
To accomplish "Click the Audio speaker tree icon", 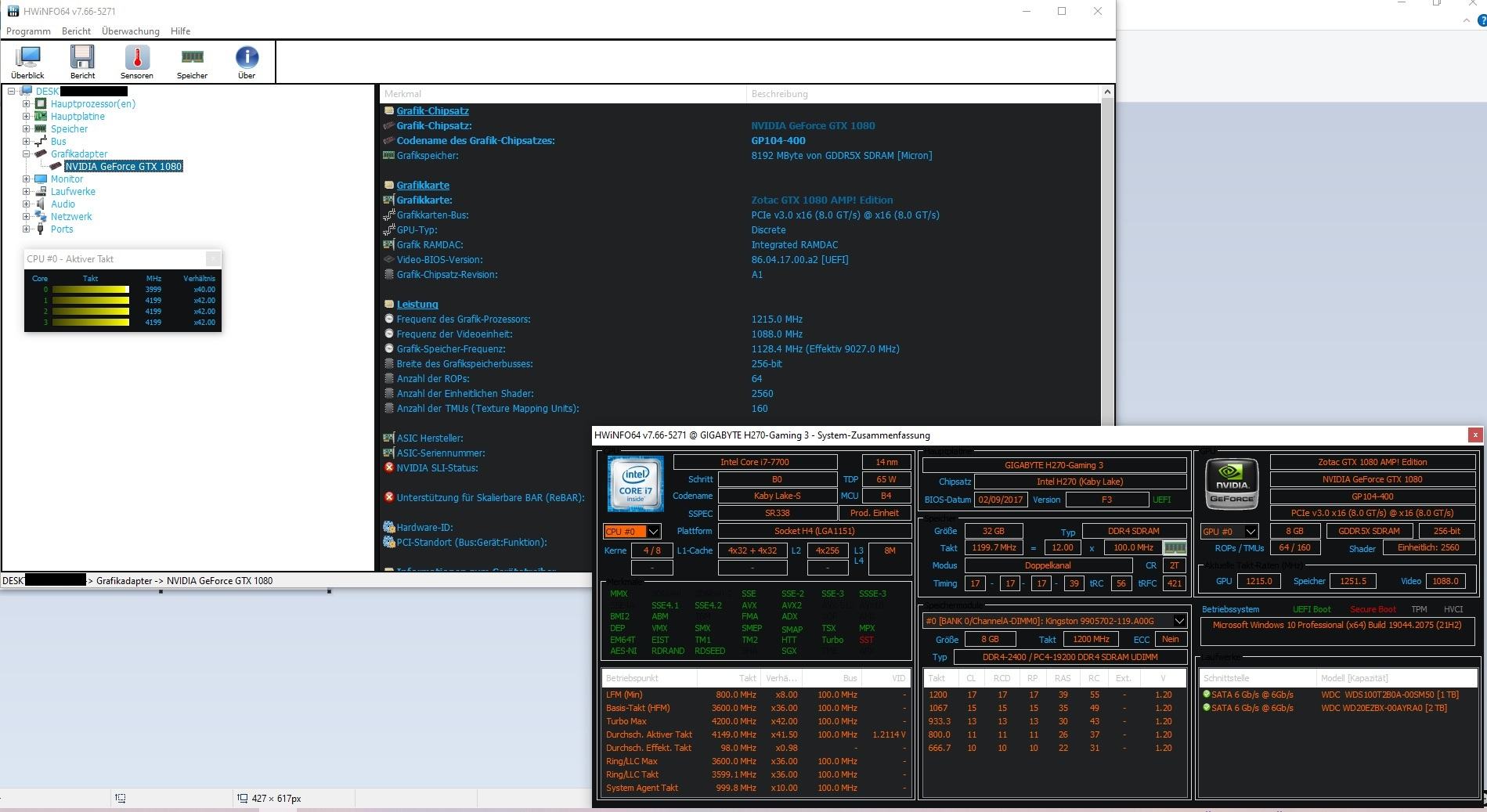I will click(41, 204).
